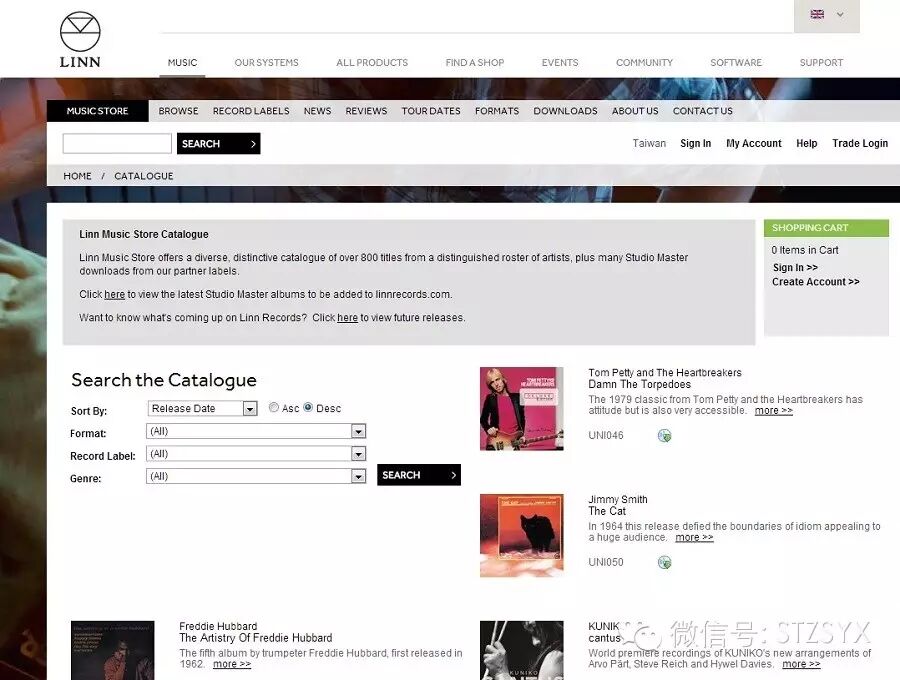Viewport: 900px width, 680px height.
Task: Click more >> for Freddie Hubbard album
Action: tap(232, 665)
